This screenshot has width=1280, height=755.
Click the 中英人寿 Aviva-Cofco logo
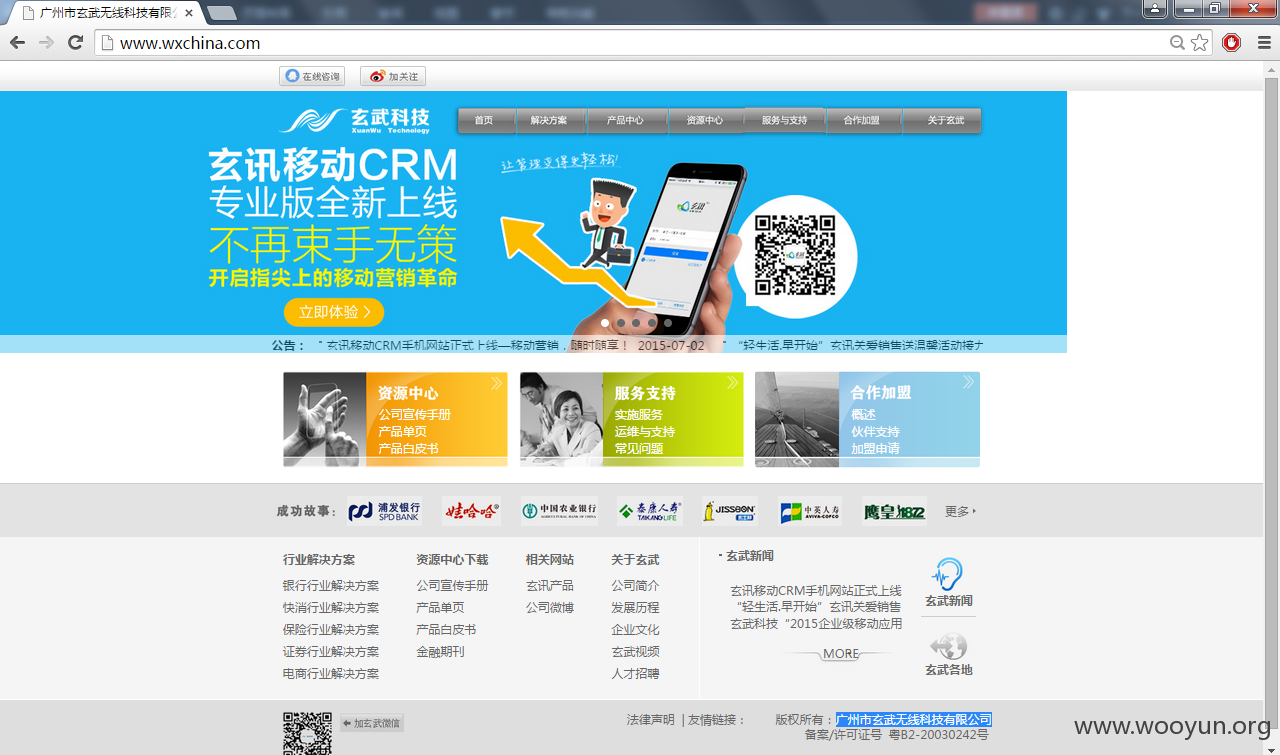pyautogui.click(x=810, y=511)
